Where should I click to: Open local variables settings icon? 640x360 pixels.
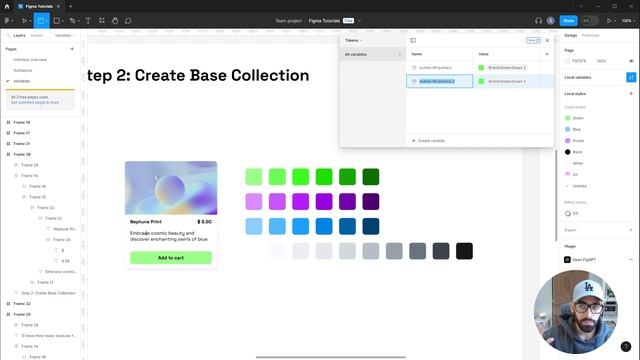tap(631, 77)
